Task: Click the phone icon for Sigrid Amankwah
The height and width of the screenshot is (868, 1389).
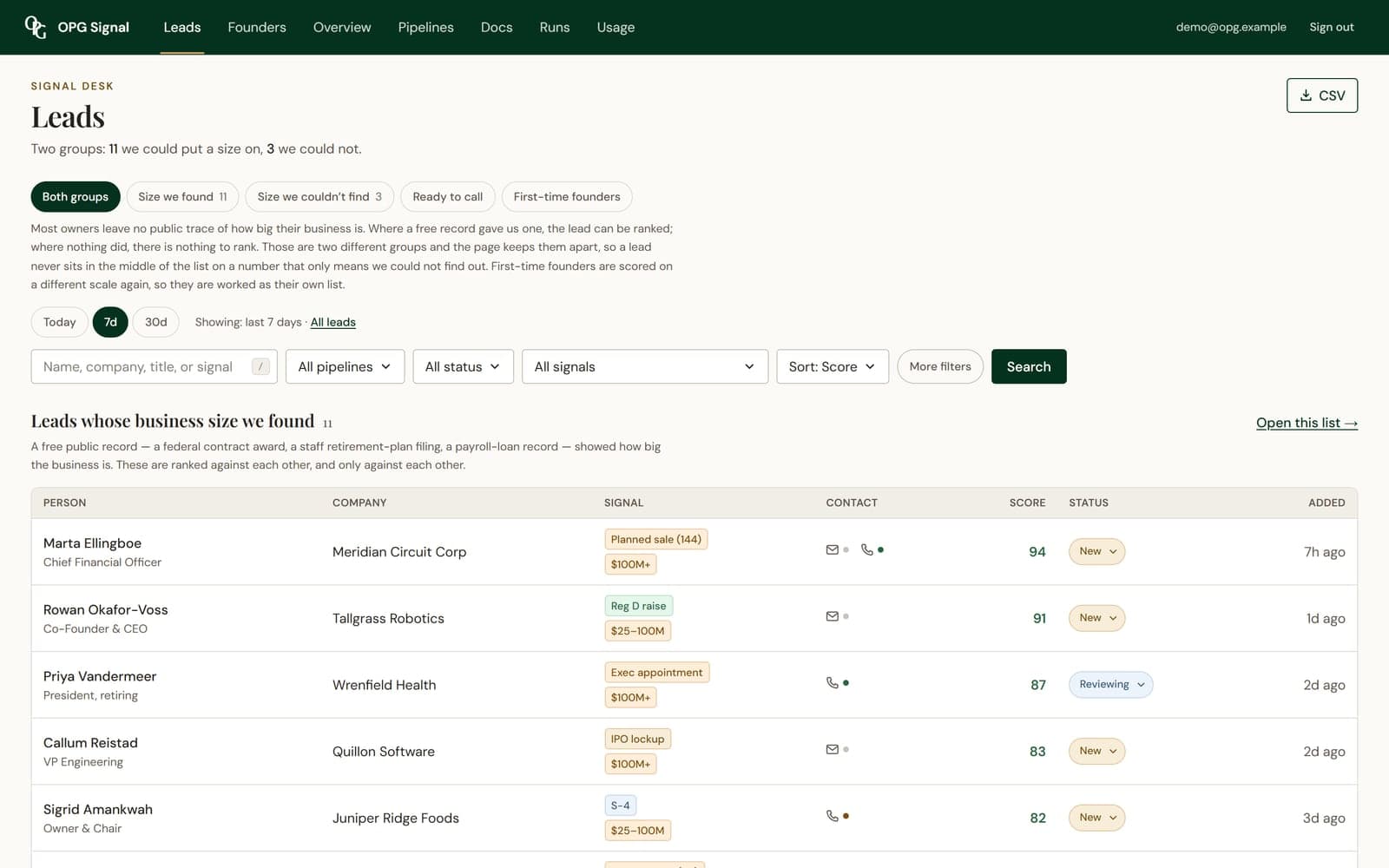Action: 833,816
